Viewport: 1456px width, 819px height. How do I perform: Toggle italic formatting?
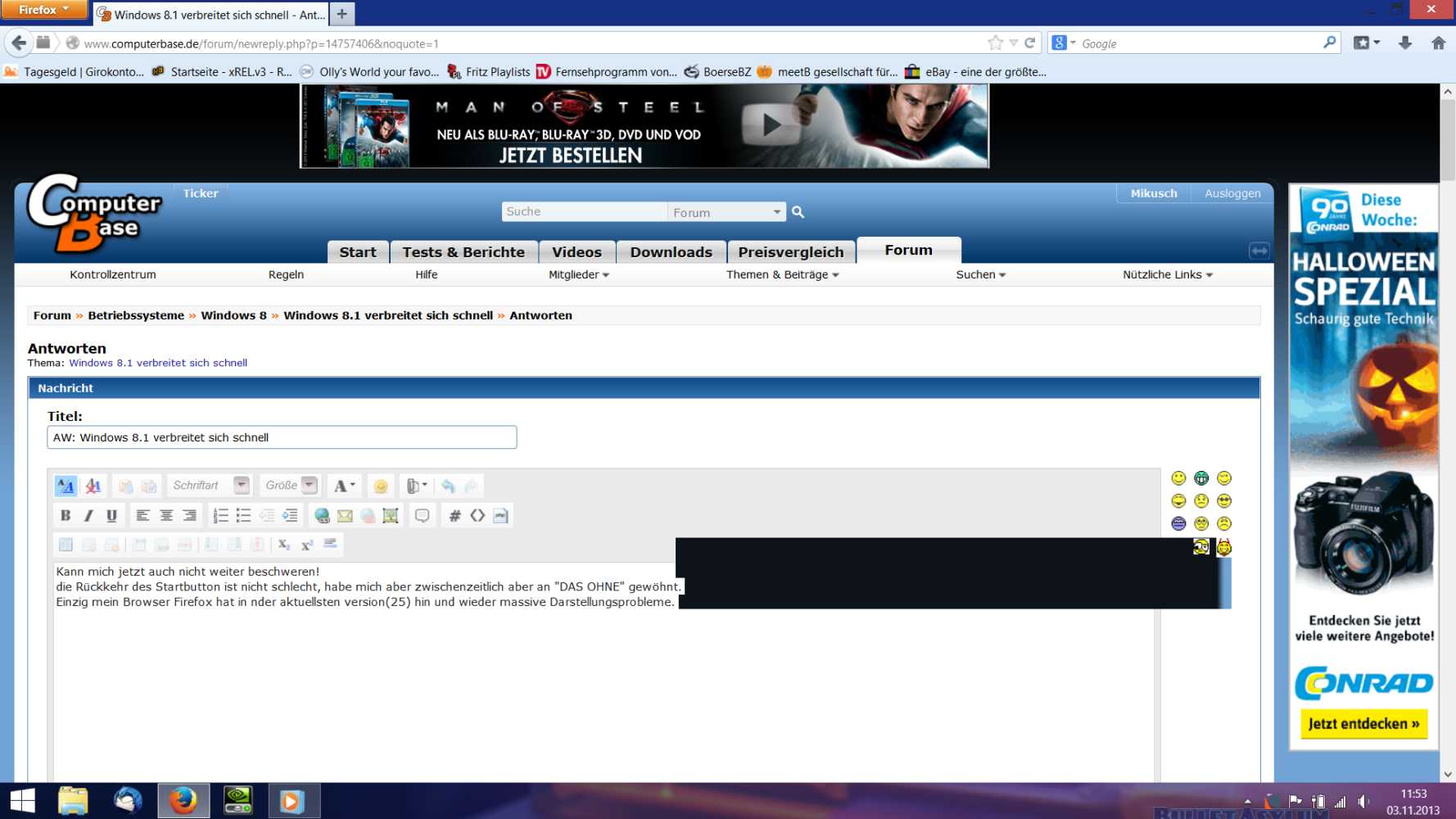click(x=88, y=515)
